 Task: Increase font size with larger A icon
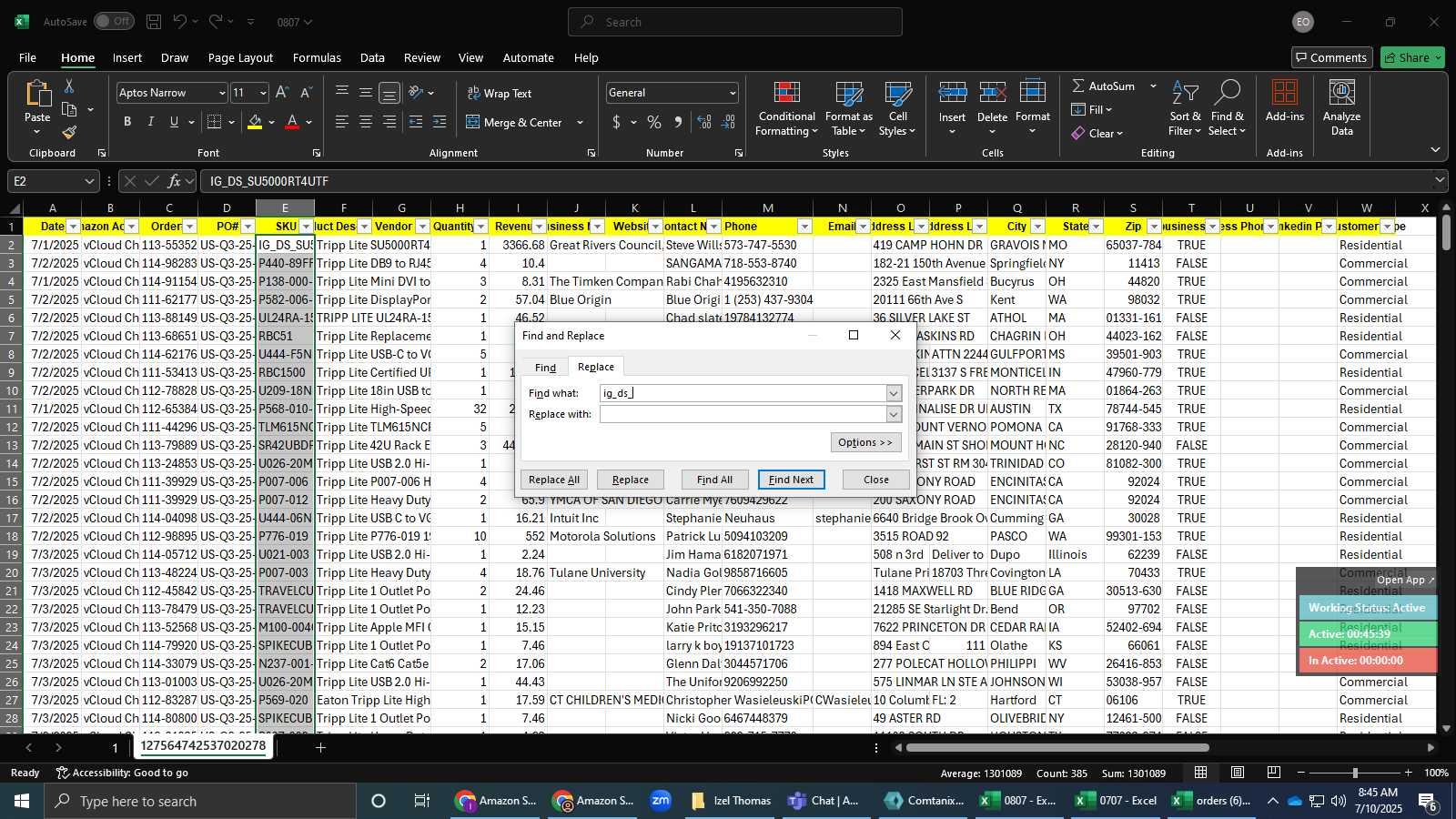(282, 93)
